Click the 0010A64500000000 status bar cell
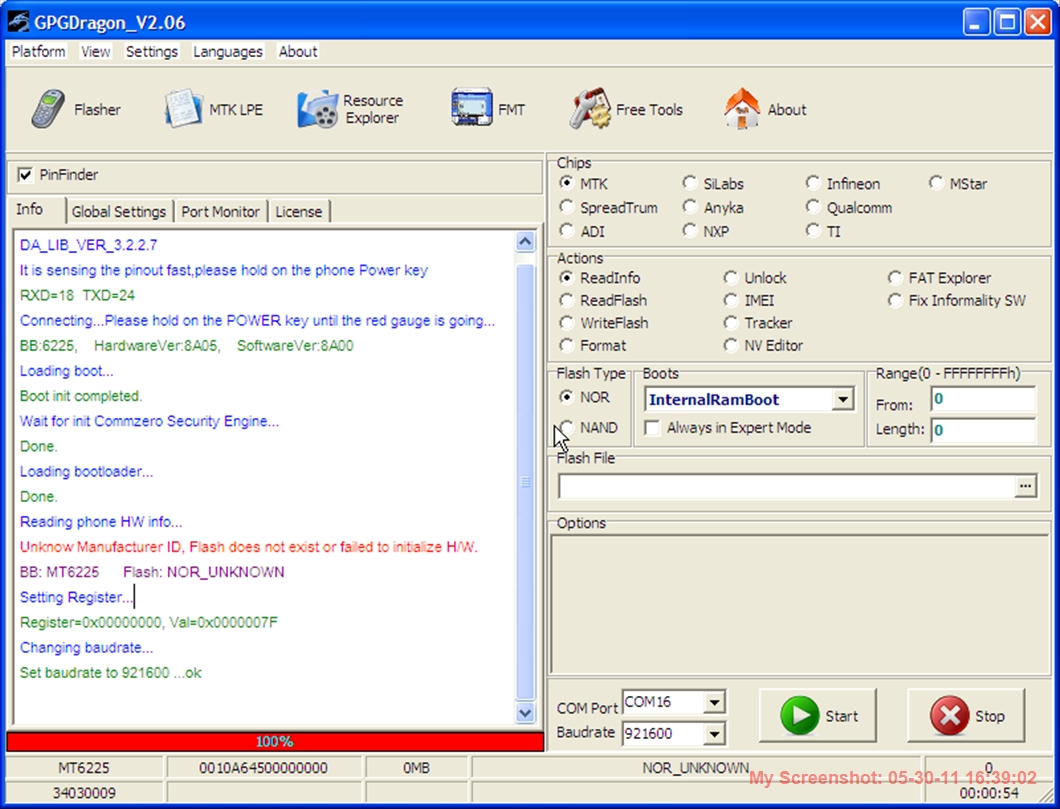This screenshot has width=1060, height=809. click(x=264, y=768)
